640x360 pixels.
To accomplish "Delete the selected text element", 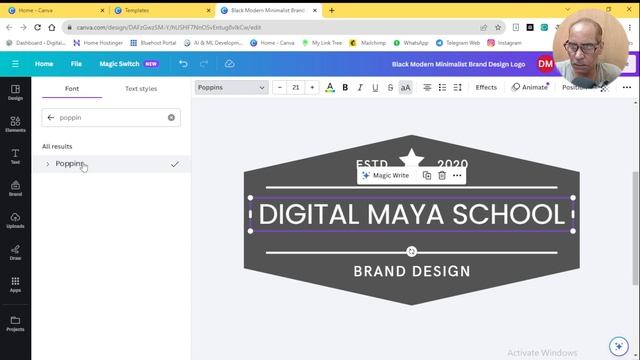I will pyautogui.click(x=442, y=176).
